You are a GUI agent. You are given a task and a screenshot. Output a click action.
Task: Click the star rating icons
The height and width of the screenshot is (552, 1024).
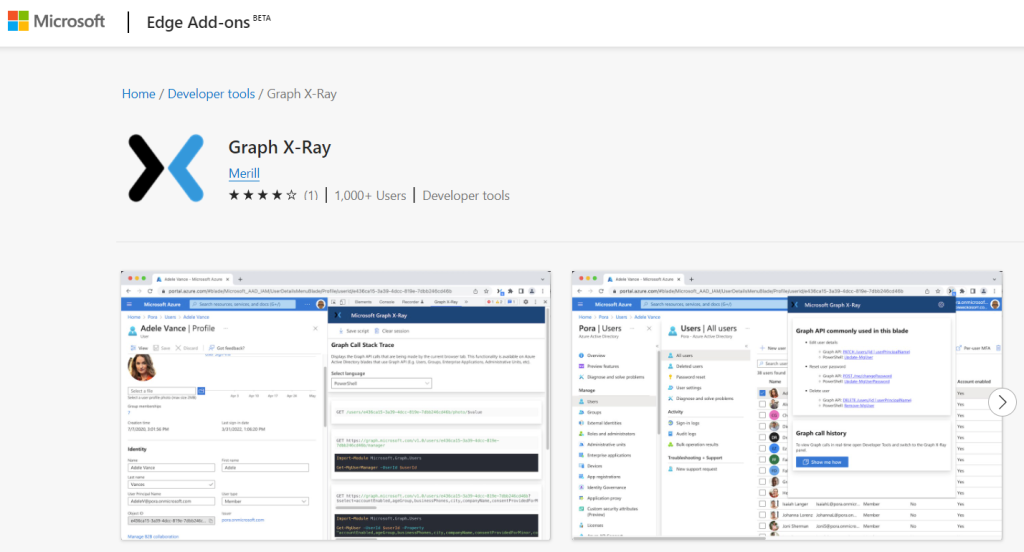pyautogui.click(x=263, y=195)
